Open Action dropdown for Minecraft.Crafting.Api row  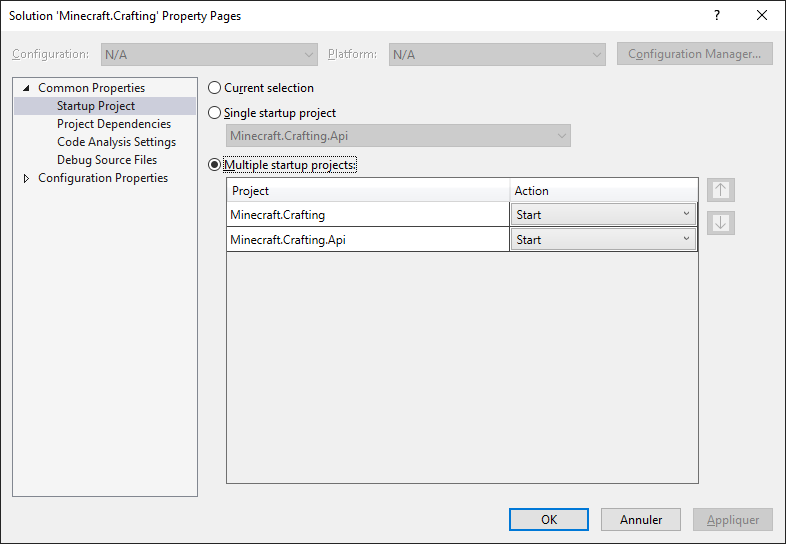603,240
